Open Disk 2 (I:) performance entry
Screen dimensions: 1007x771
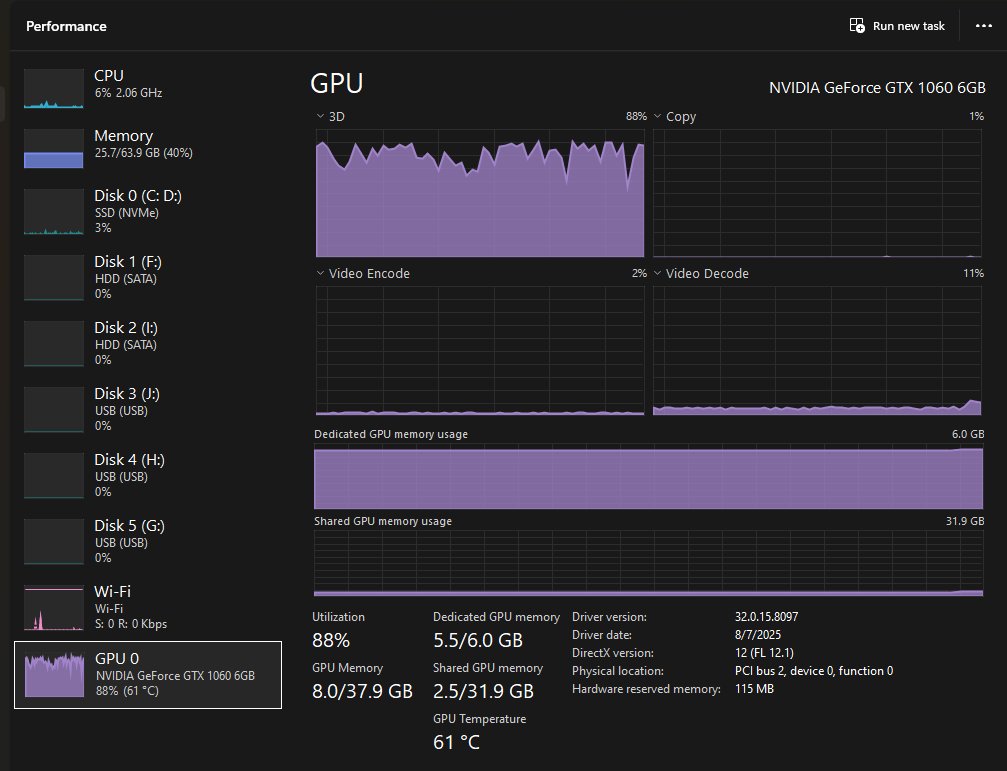click(x=148, y=343)
